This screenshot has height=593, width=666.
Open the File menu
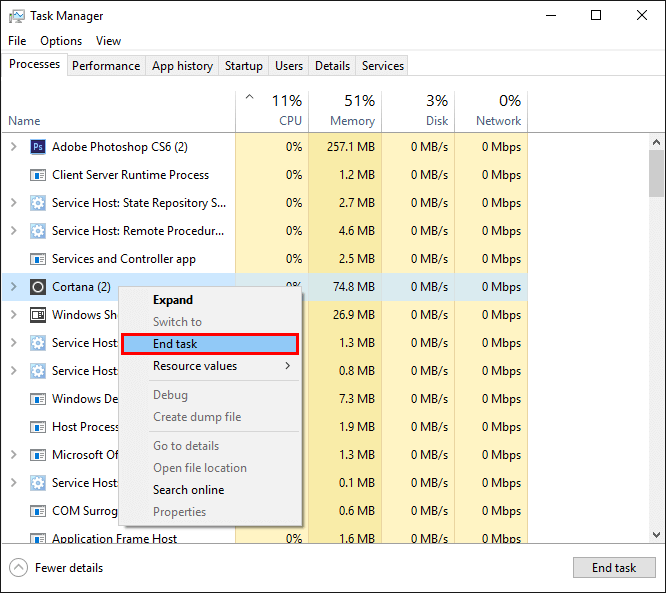(17, 41)
